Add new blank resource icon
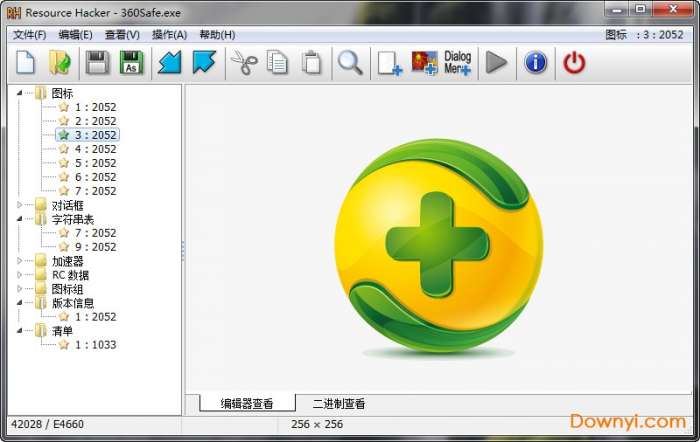This screenshot has width=700, height=442. tap(389, 63)
